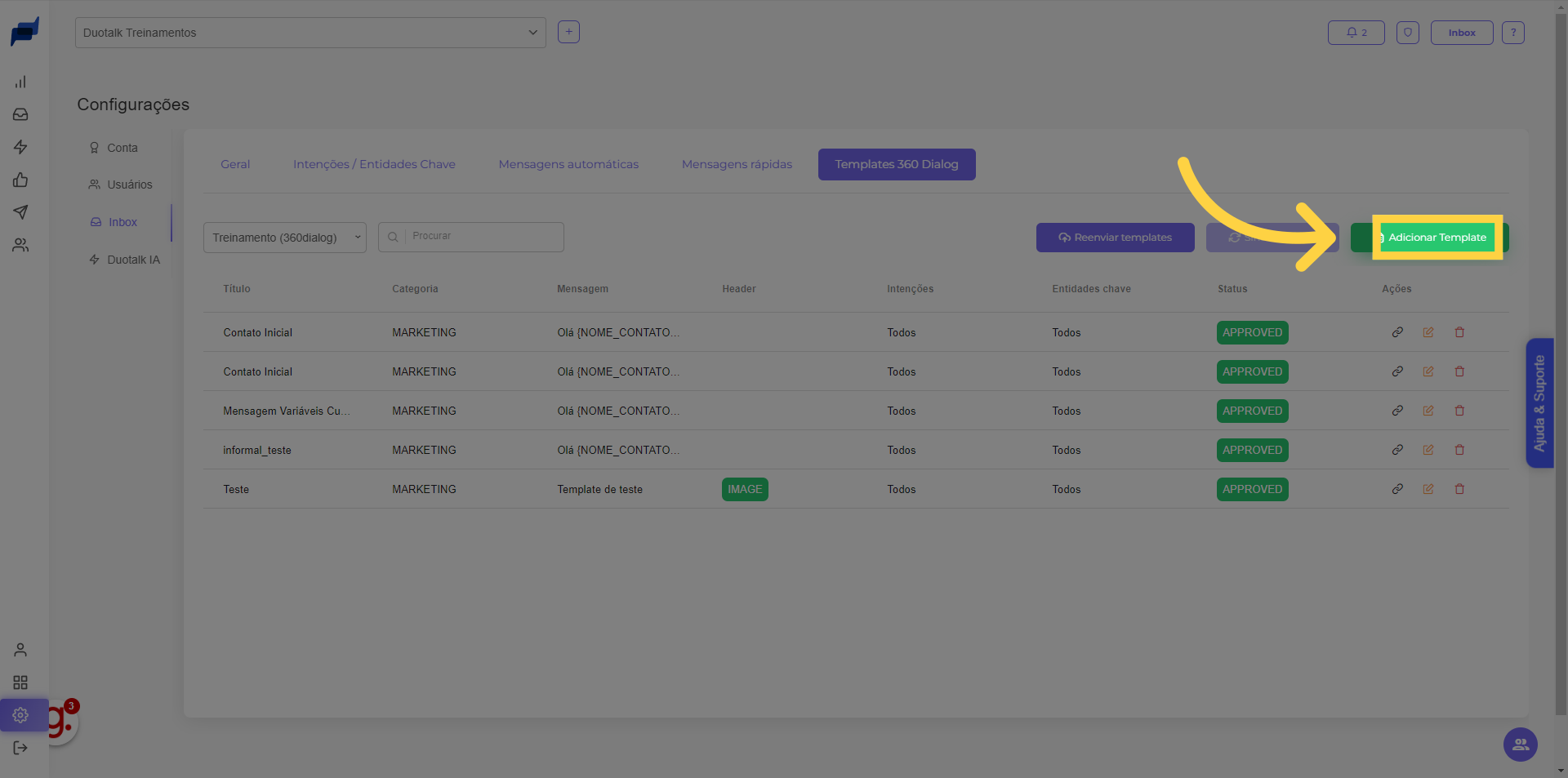Click the Procurar search field
The width and height of the screenshot is (1568, 778).
482,237
